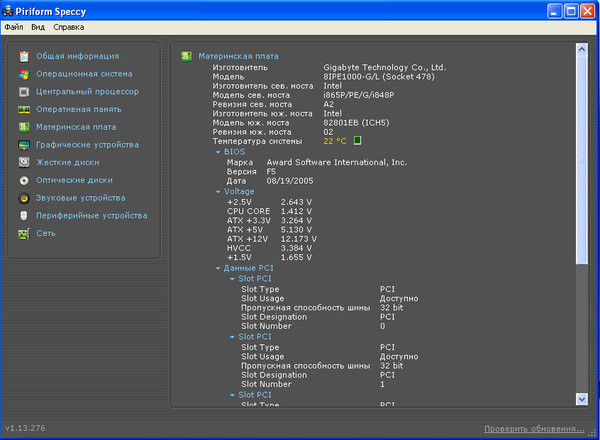
Task: Open the Операционная система section
Action: tap(84, 74)
